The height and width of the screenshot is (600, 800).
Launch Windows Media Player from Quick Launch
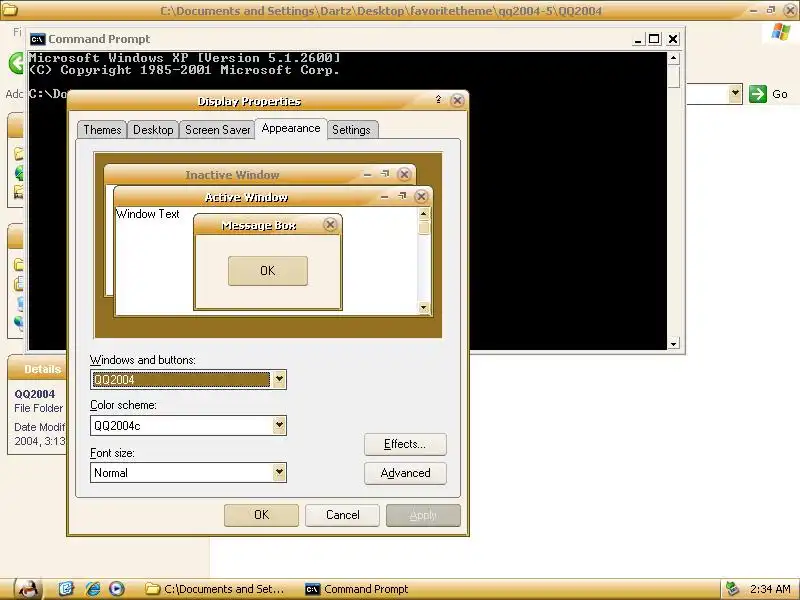(116, 589)
